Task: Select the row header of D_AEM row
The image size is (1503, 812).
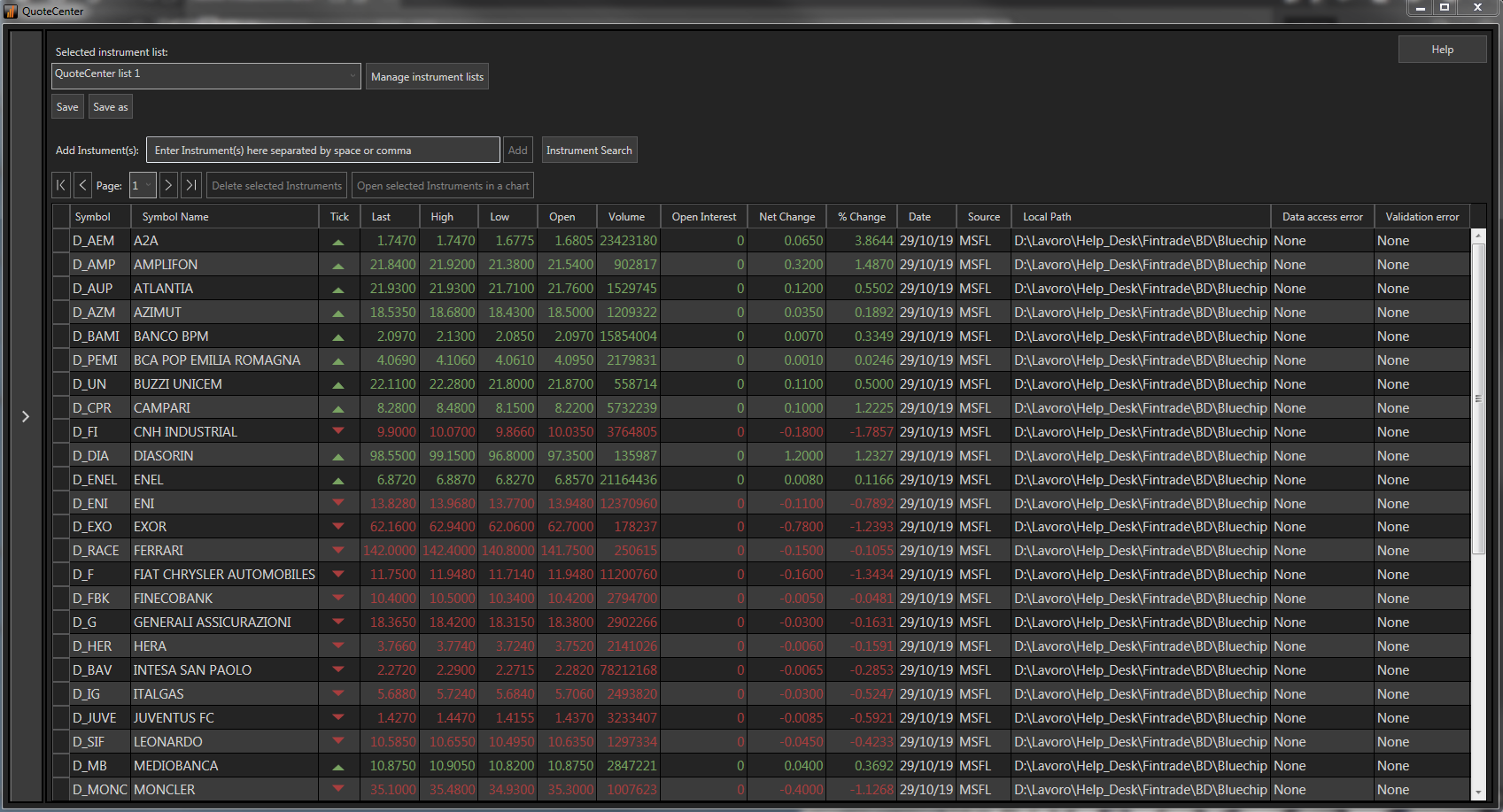Action: coord(61,241)
